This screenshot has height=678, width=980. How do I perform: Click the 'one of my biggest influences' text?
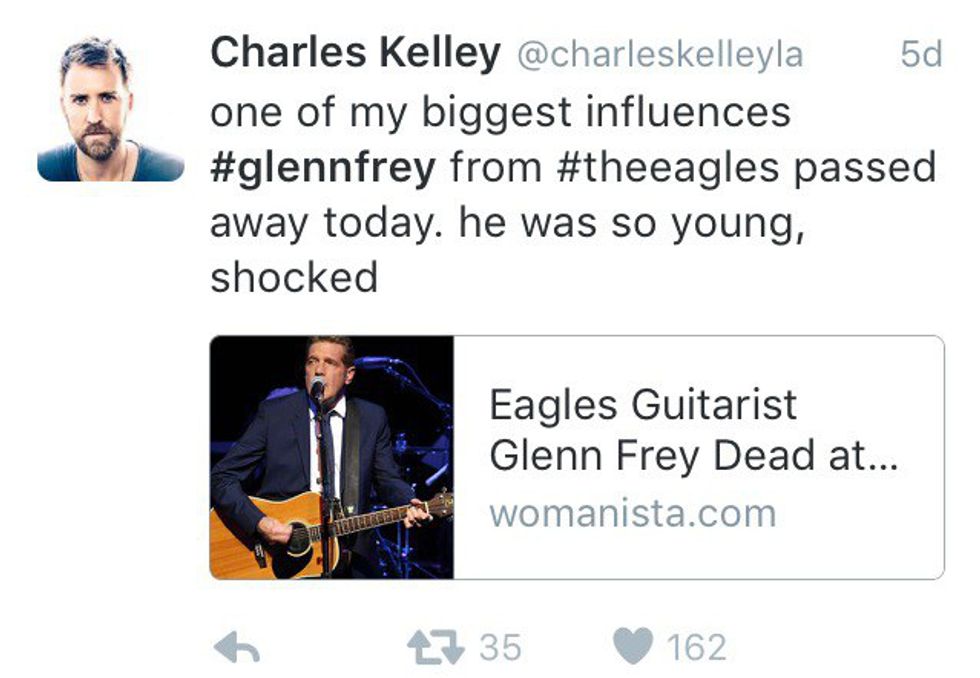tap(500, 112)
